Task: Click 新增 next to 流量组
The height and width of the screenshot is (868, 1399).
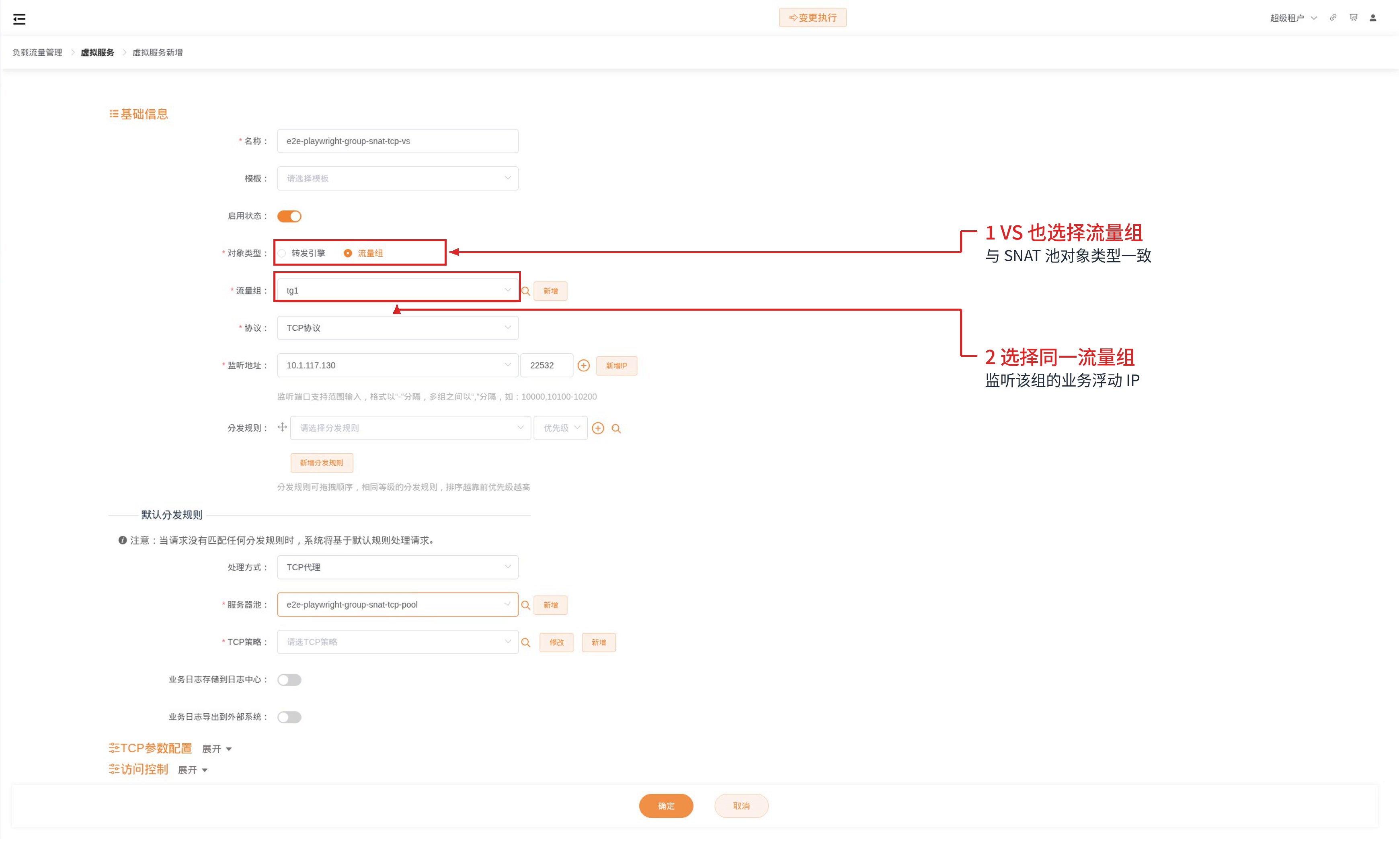Action: (550, 291)
